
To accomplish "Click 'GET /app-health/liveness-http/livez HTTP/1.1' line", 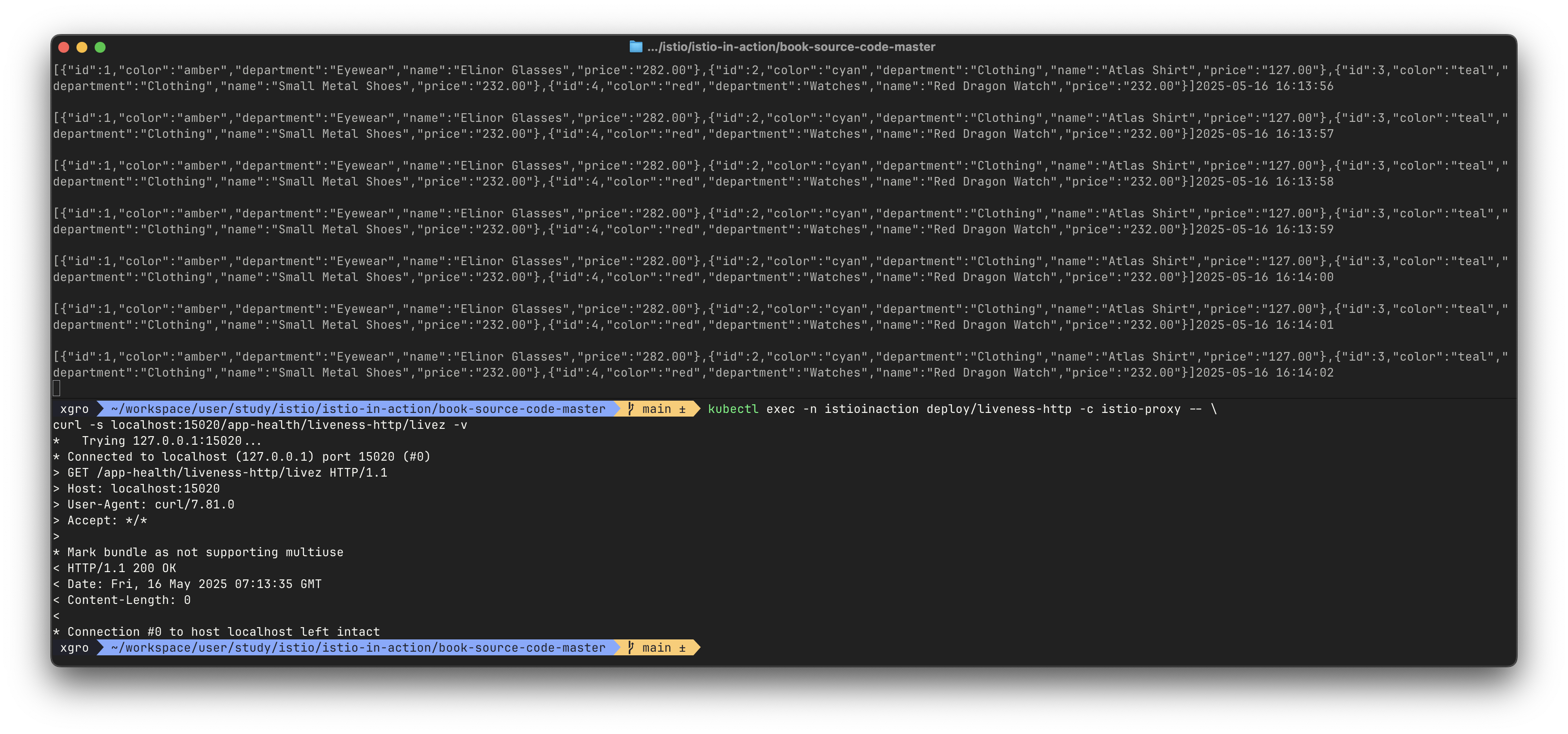I will (220, 473).
